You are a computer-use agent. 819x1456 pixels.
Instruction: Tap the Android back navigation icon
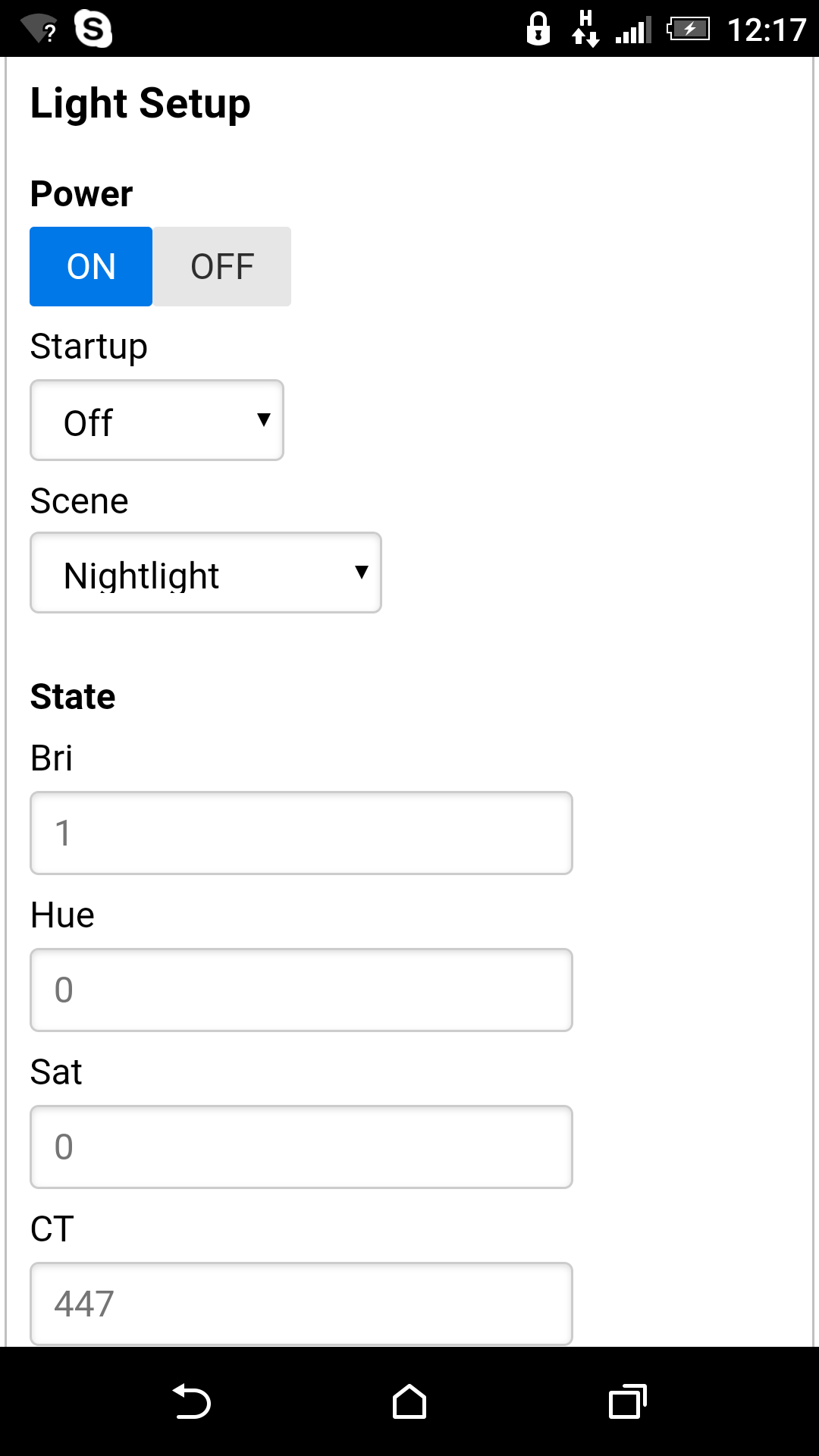[x=192, y=1401]
